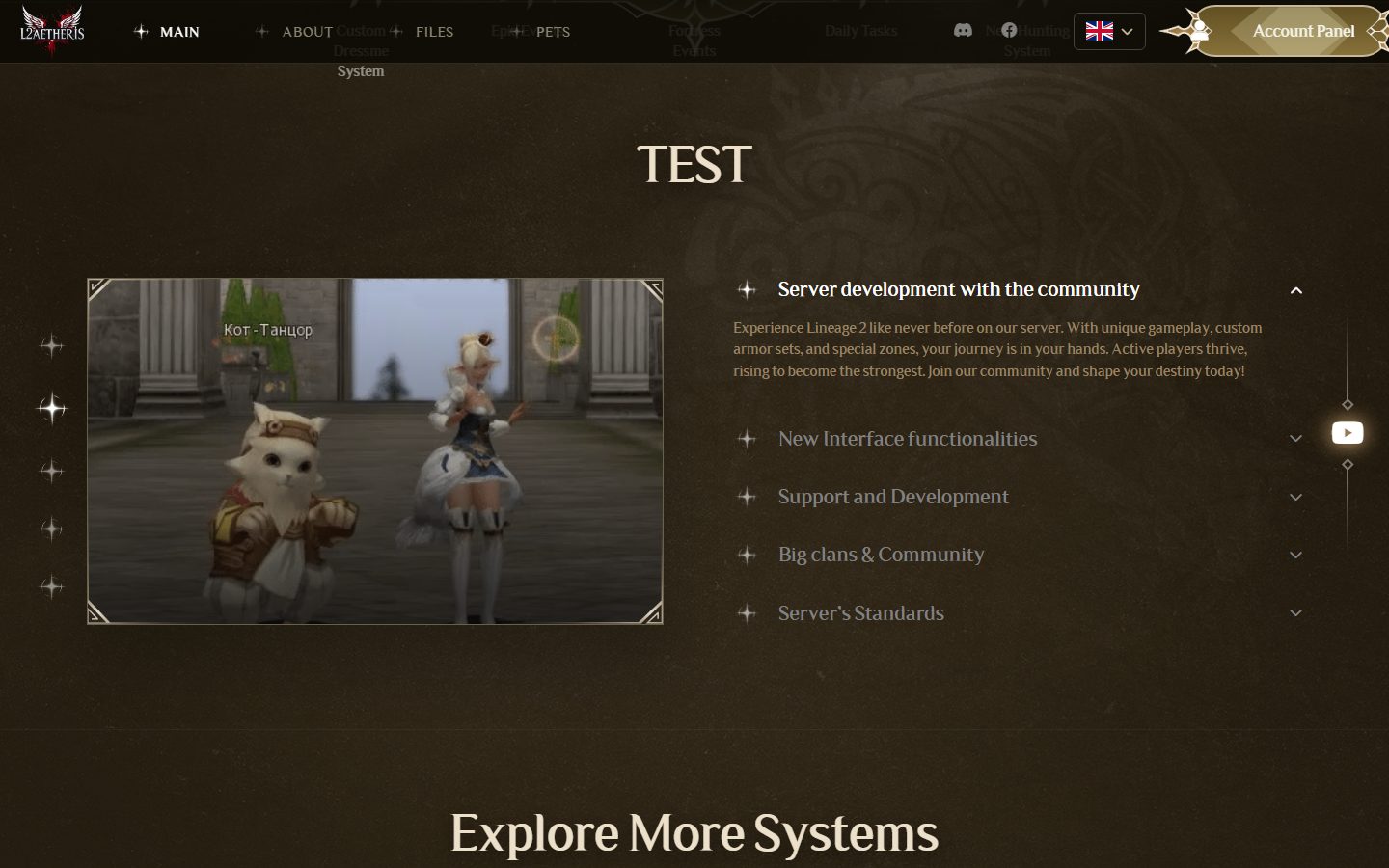
Task: Collapse Server development with the community section
Action: [x=1019, y=289]
